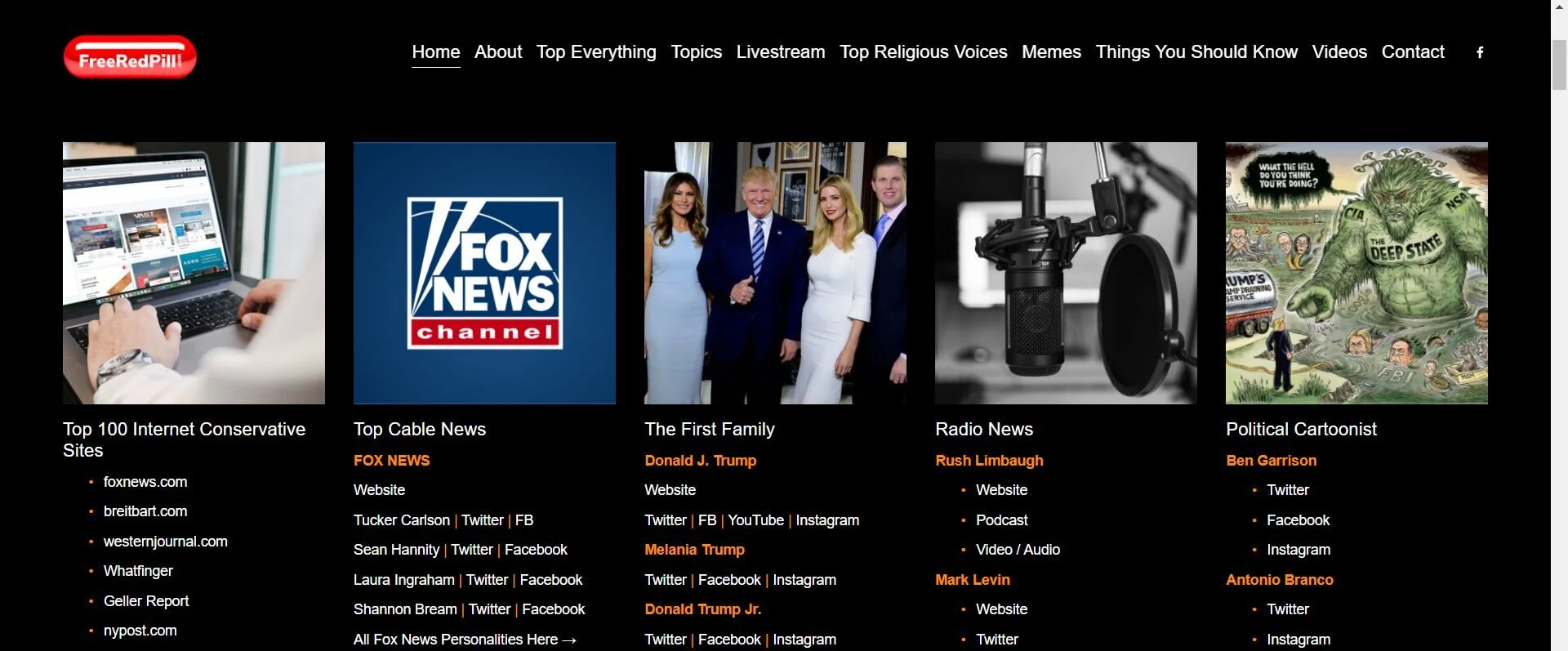Open Top Everything menu
Viewport: 1568px width, 651px height.
click(x=596, y=52)
